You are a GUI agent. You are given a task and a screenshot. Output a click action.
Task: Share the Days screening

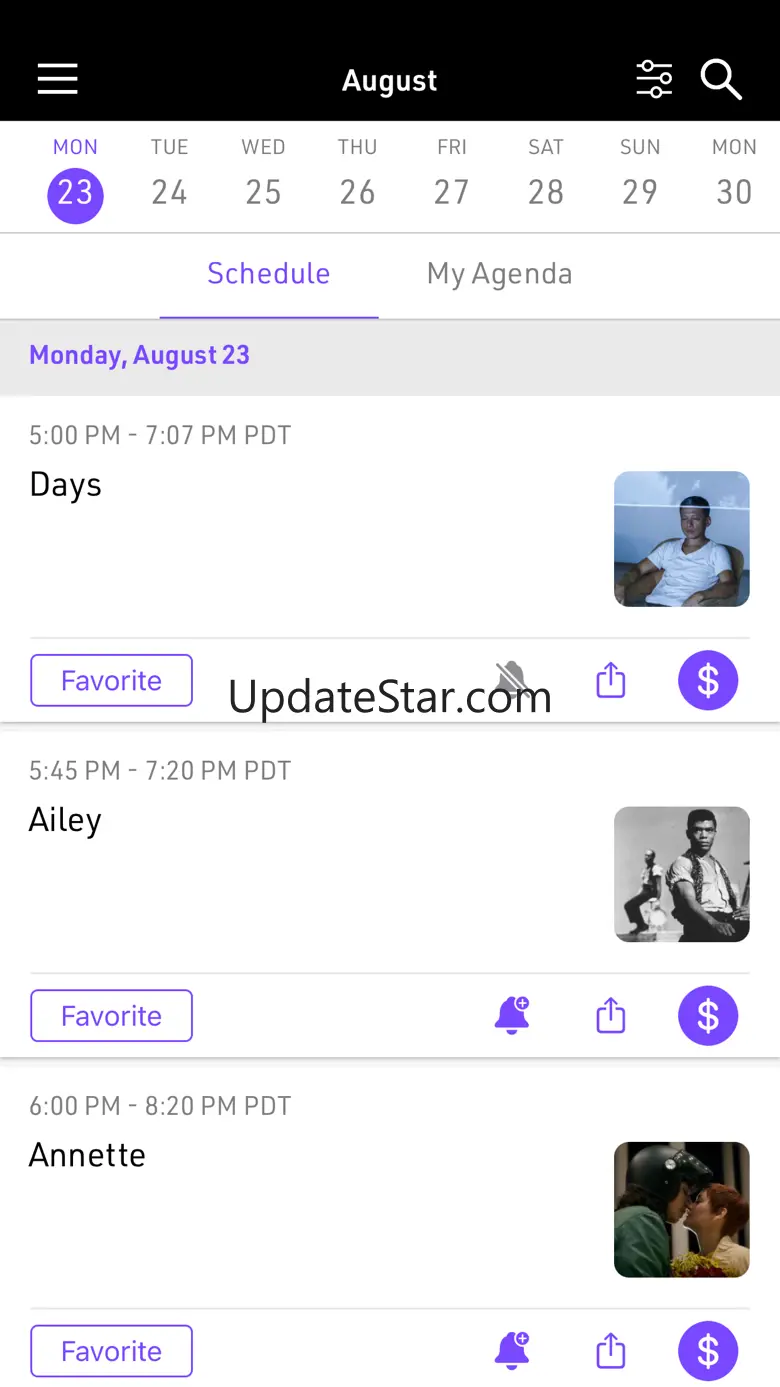click(x=610, y=681)
